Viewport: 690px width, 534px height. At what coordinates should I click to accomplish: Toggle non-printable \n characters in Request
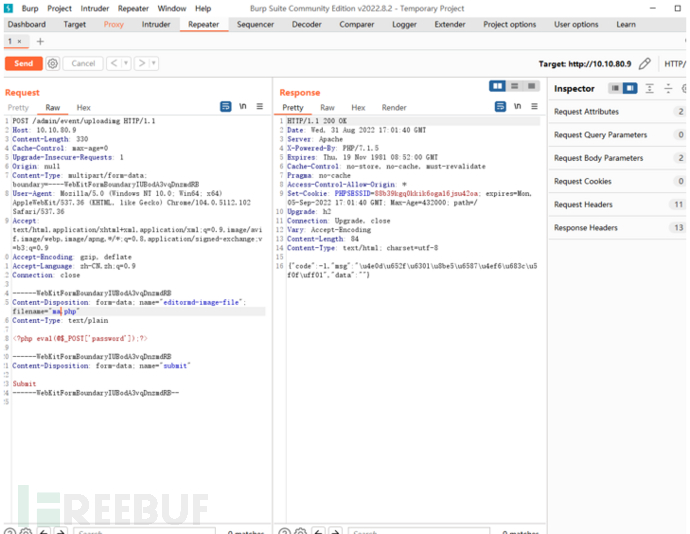(x=243, y=106)
